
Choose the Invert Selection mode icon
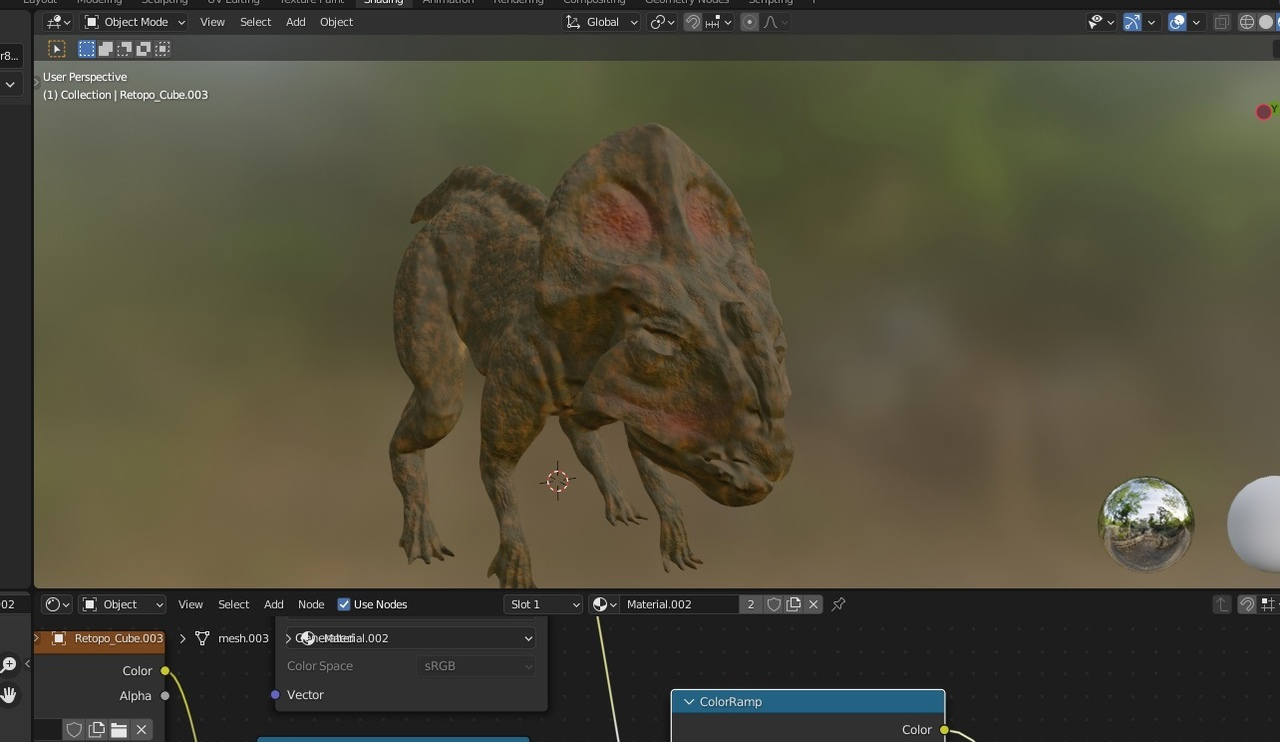tap(143, 48)
